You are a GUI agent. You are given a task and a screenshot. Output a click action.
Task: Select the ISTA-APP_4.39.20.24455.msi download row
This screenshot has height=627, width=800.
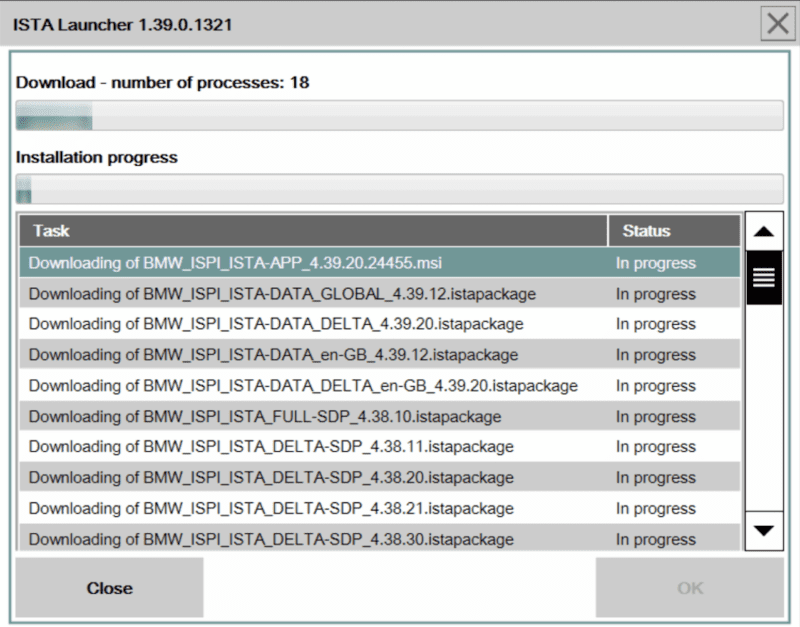[x=380, y=263]
